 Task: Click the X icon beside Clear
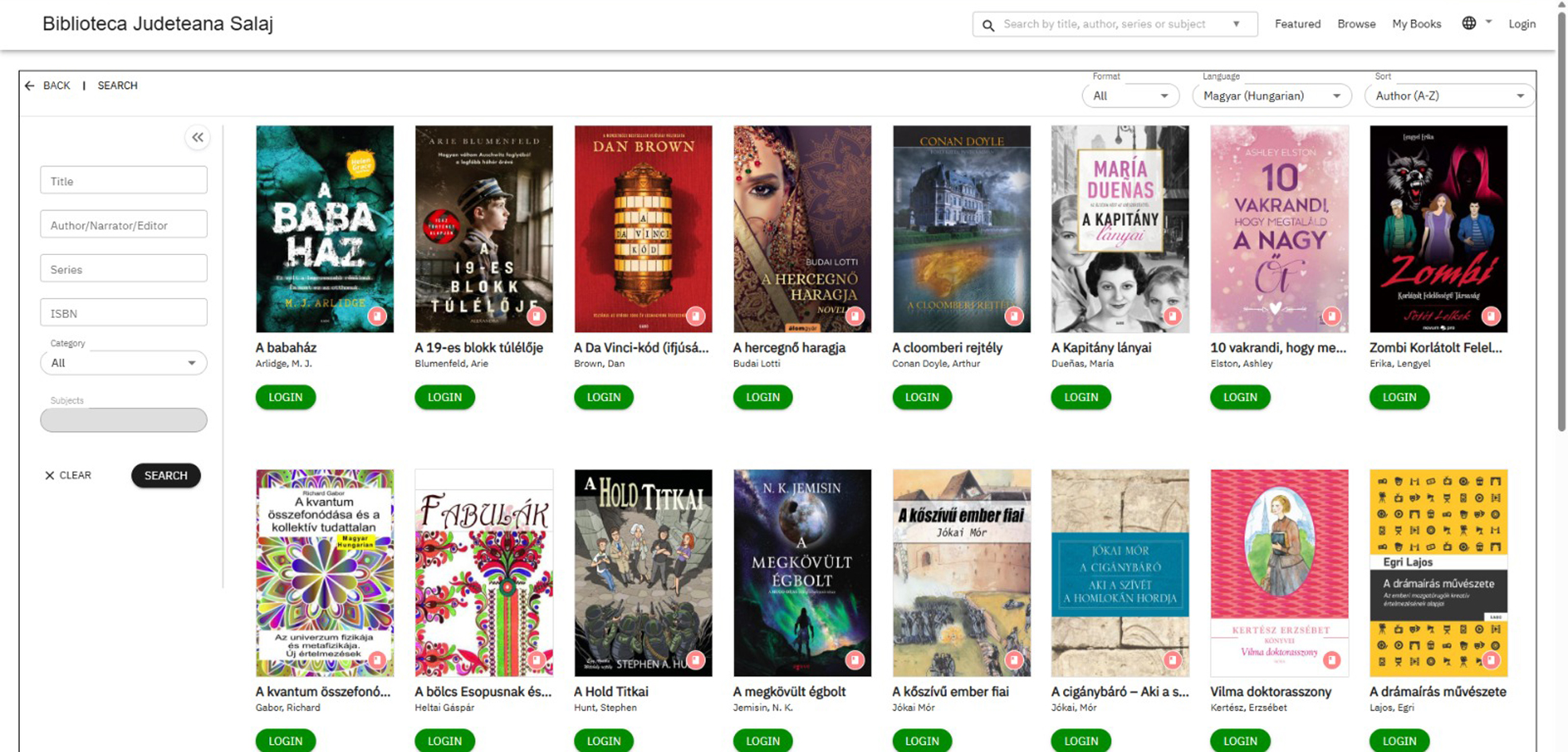coord(49,476)
